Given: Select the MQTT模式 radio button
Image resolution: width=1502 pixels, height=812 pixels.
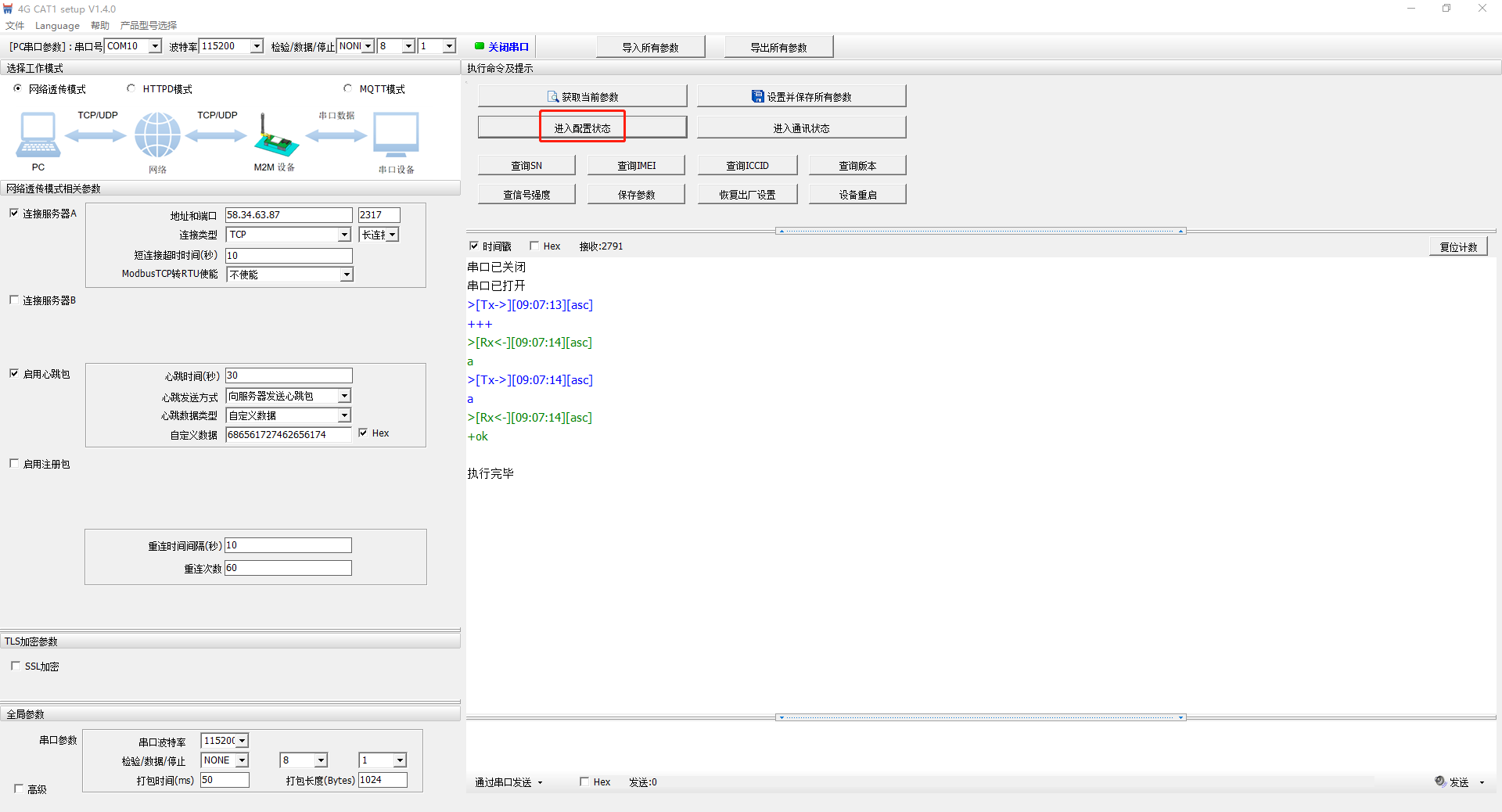Looking at the screenshot, I should click(348, 88).
